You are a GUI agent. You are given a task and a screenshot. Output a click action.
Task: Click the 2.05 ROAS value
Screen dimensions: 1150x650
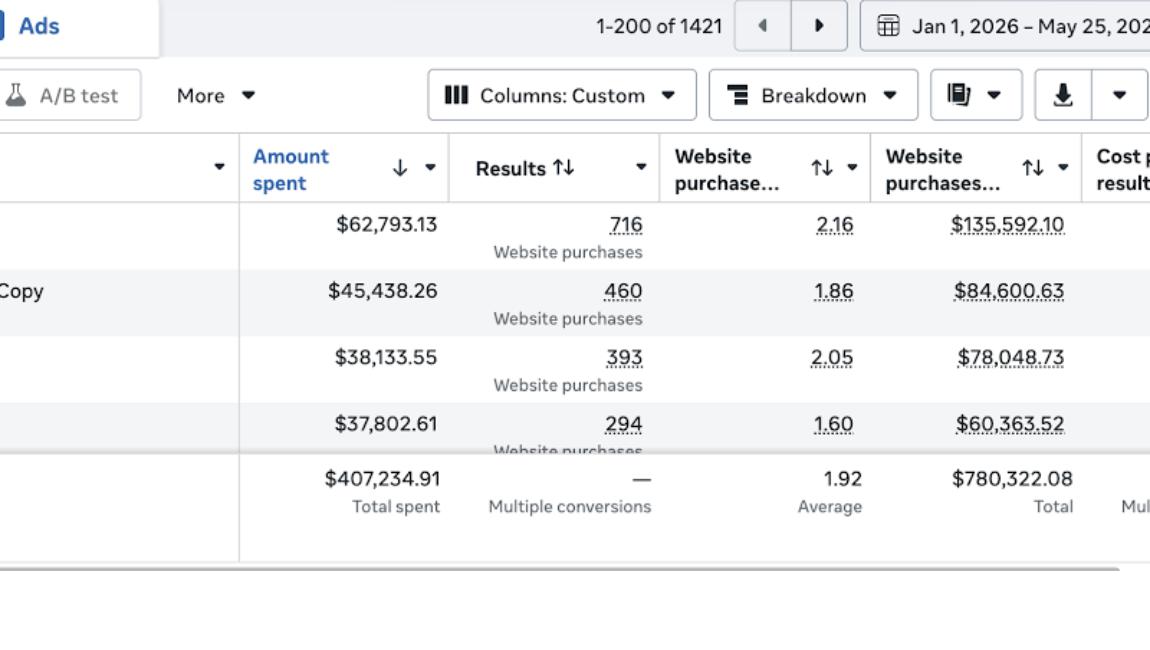[832, 357]
